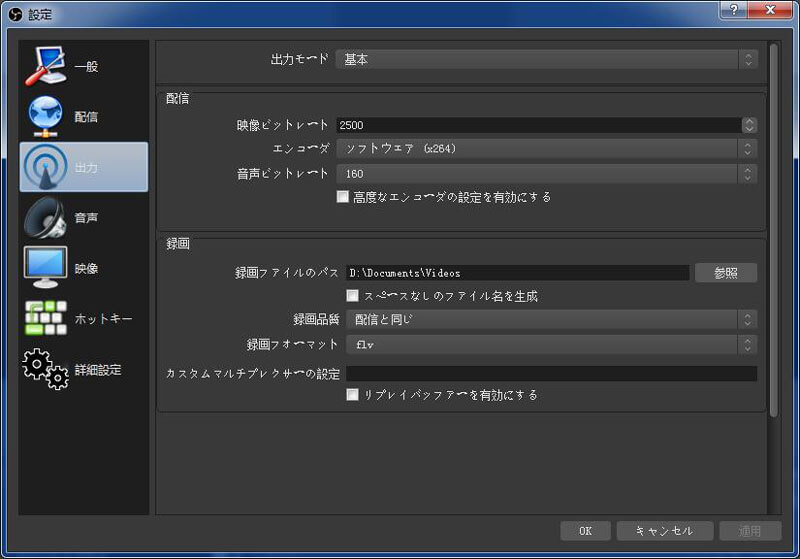Open the 映像 (Video) monitor icon
This screenshot has height=559, width=800.
(x=45, y=268)
